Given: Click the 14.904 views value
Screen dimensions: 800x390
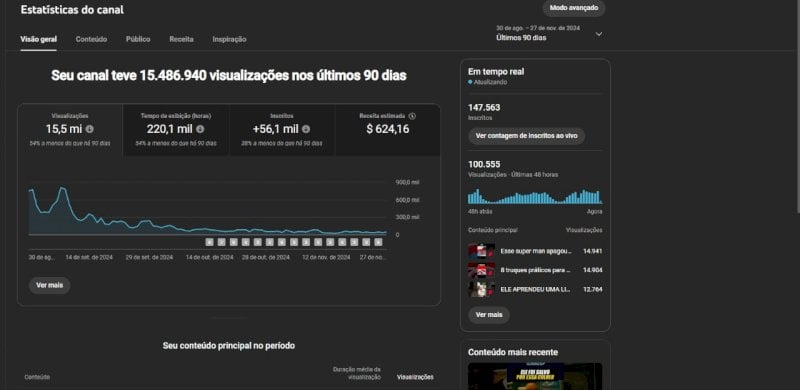Looking at the screenshot, I should (592, 270).
